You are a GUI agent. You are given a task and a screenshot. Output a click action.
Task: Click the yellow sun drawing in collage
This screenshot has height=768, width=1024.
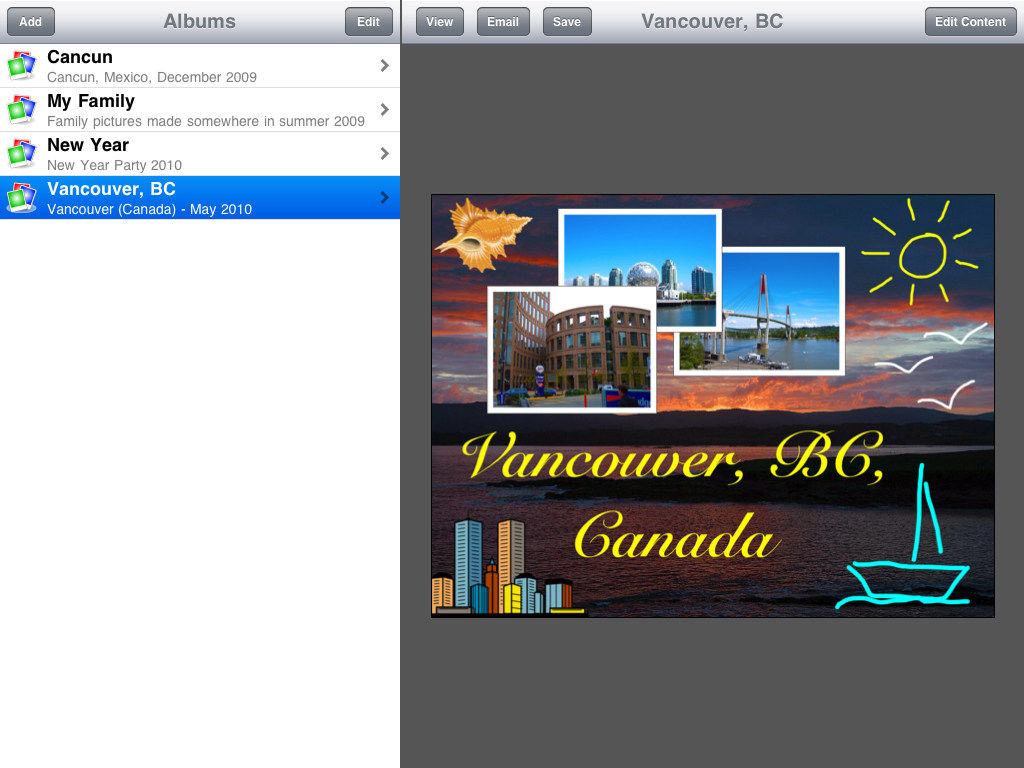tap(921, 253)
